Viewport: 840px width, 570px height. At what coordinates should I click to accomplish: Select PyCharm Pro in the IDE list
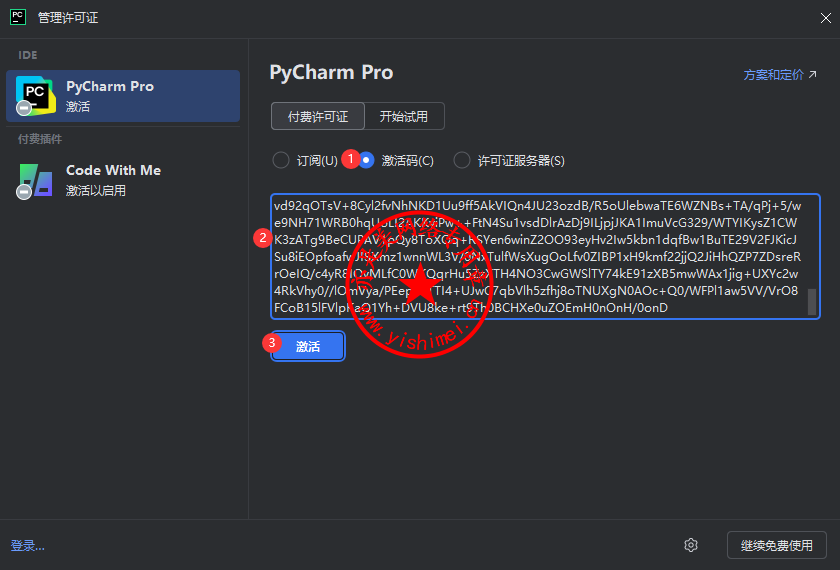tap(123, 96)
